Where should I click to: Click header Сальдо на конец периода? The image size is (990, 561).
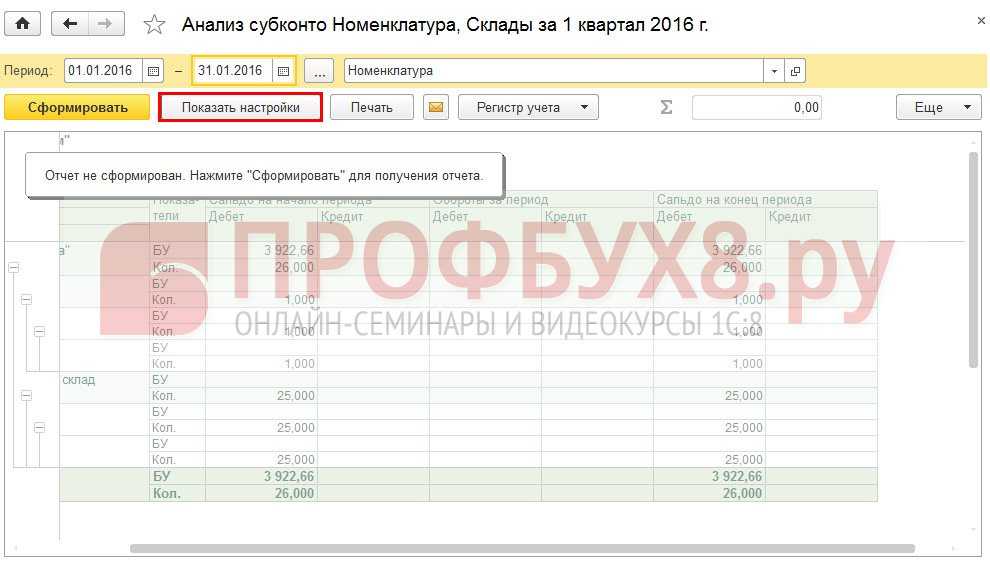point(734,199)
